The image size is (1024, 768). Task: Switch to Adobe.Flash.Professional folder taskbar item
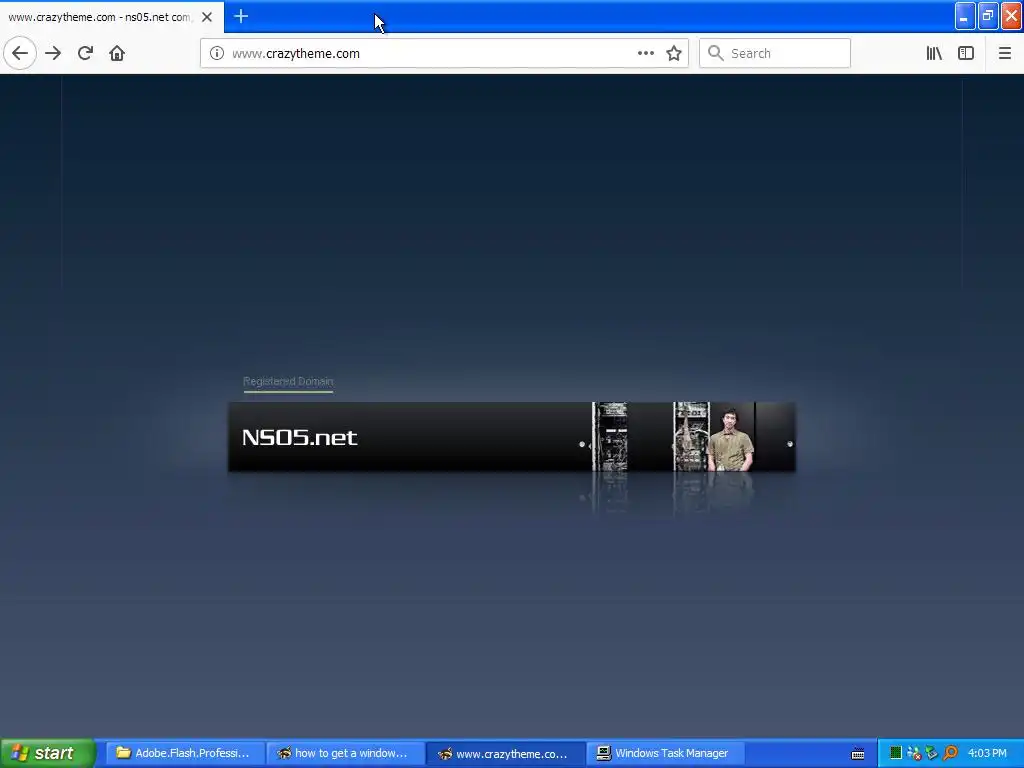pyautogui.click(x=184, y=753)
